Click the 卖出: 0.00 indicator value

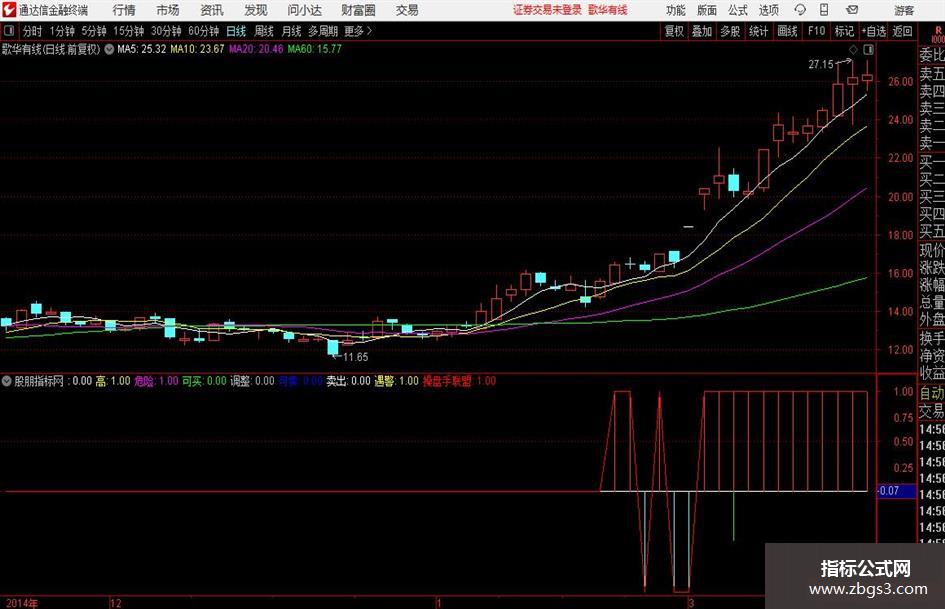pos(348,381)
